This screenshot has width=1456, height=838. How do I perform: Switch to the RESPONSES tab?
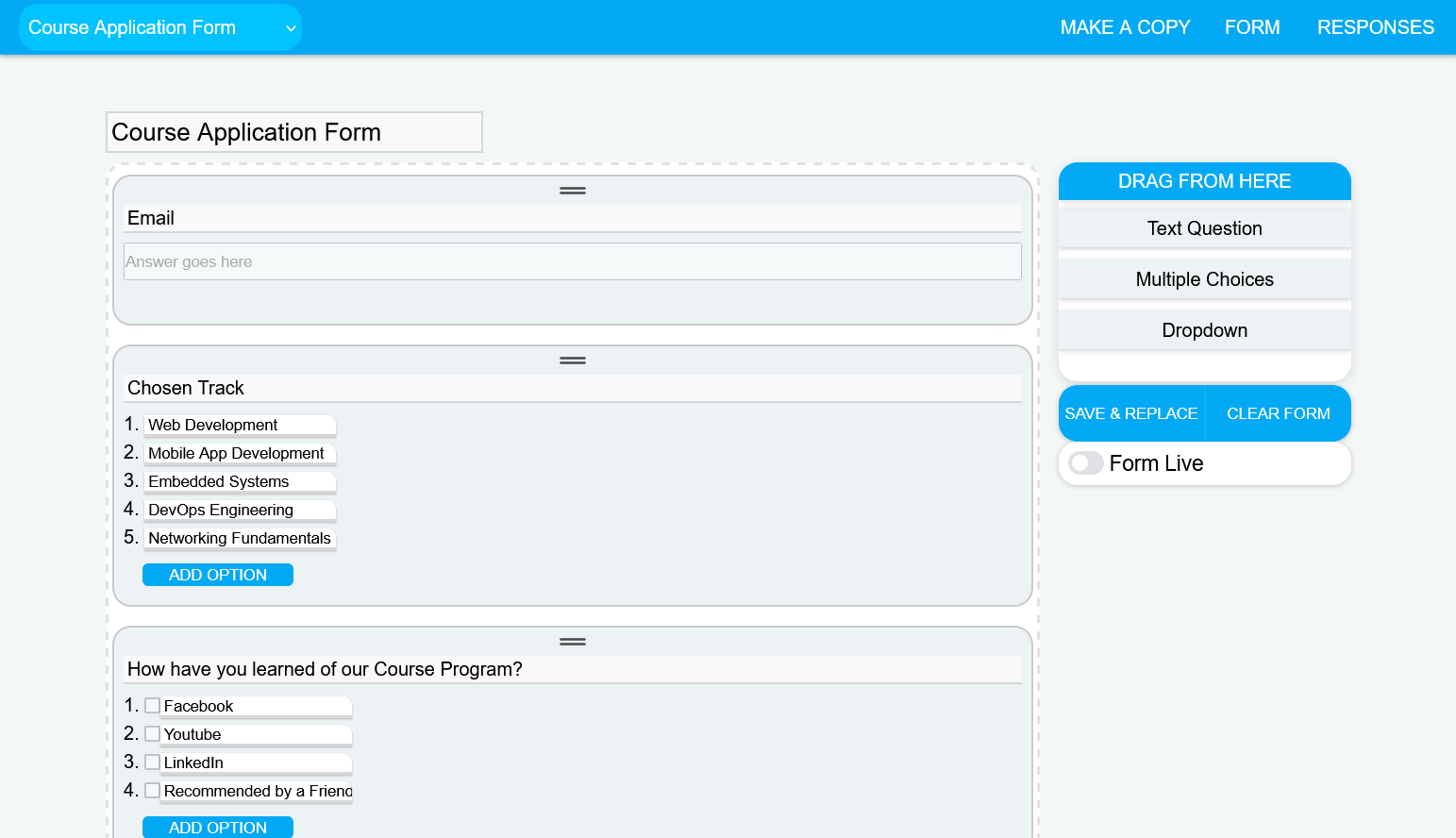click(x=1375, y=27)
